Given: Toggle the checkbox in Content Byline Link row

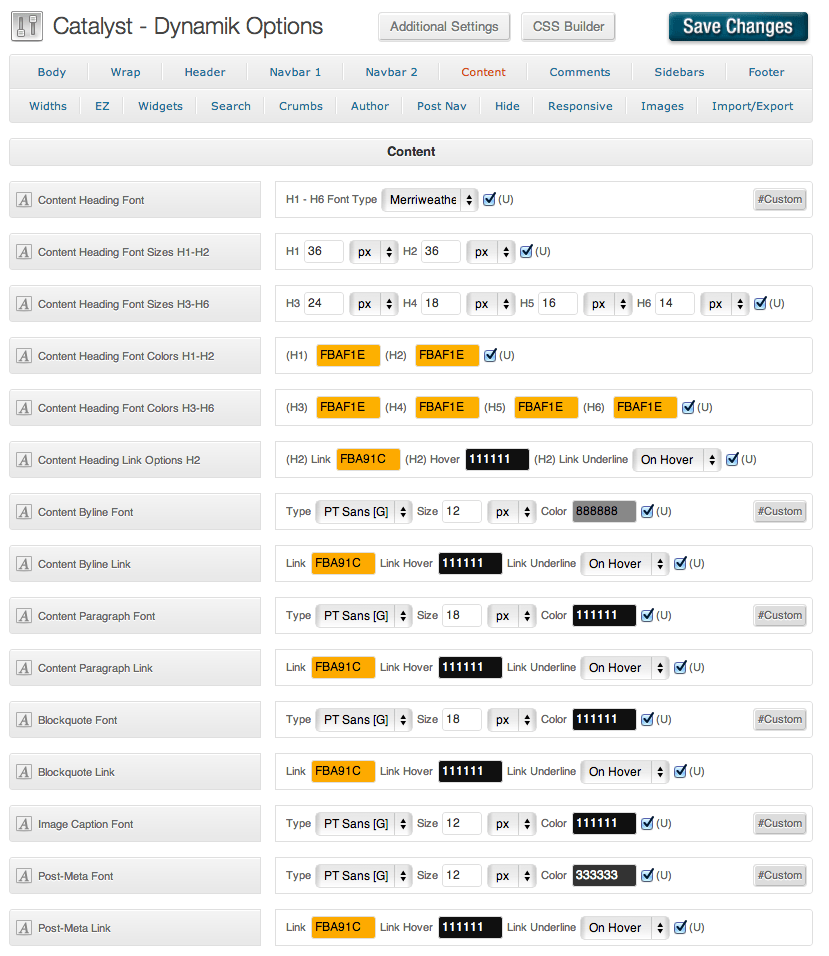Looking at the screenshot, I should pos(680,563).
